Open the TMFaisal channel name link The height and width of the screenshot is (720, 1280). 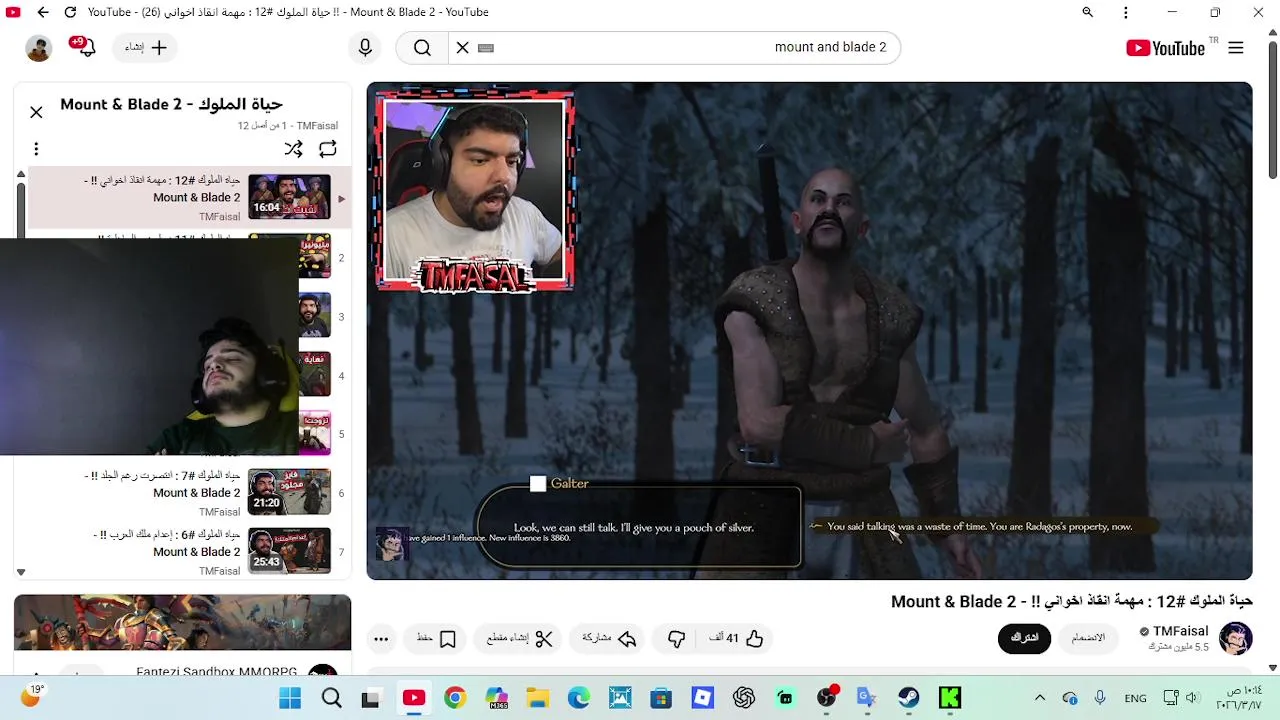click(1180, 631)
